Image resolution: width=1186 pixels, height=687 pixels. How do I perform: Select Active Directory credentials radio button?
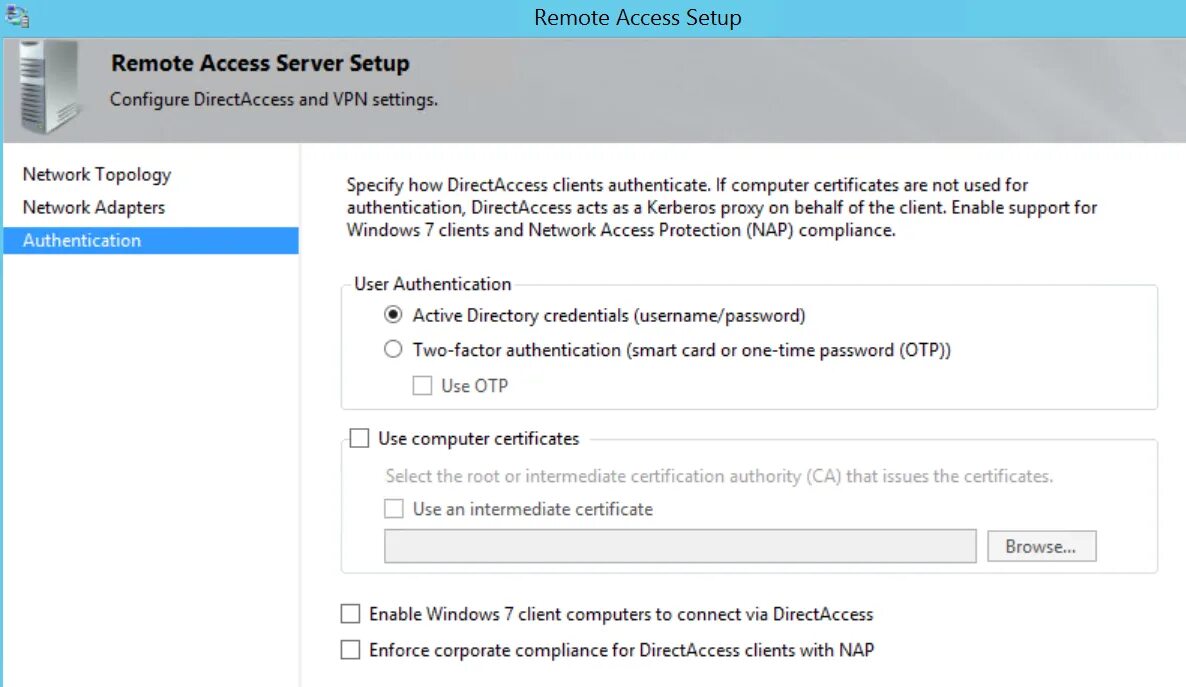394,315
